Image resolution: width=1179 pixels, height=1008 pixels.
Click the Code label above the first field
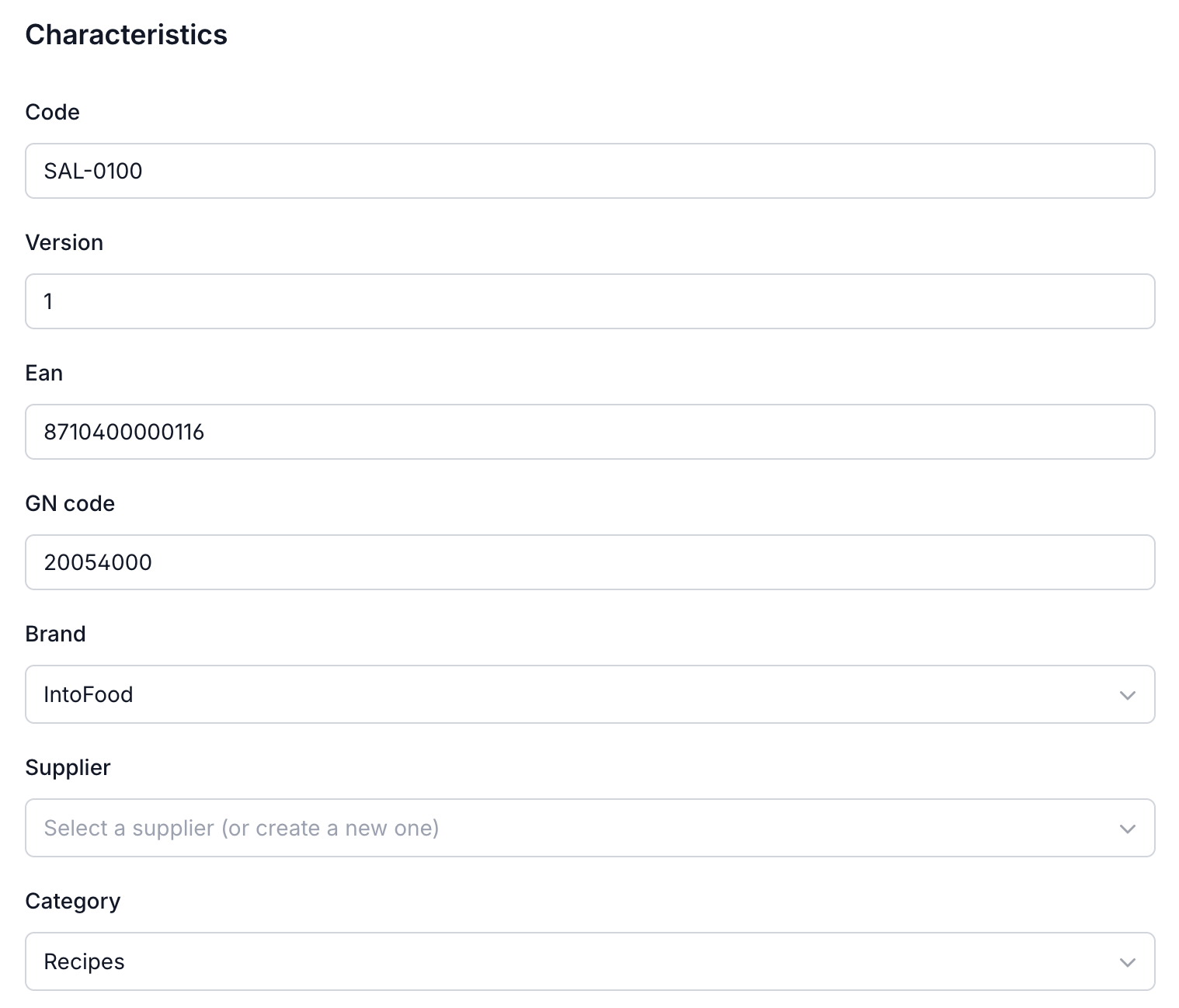pos(51,112)
